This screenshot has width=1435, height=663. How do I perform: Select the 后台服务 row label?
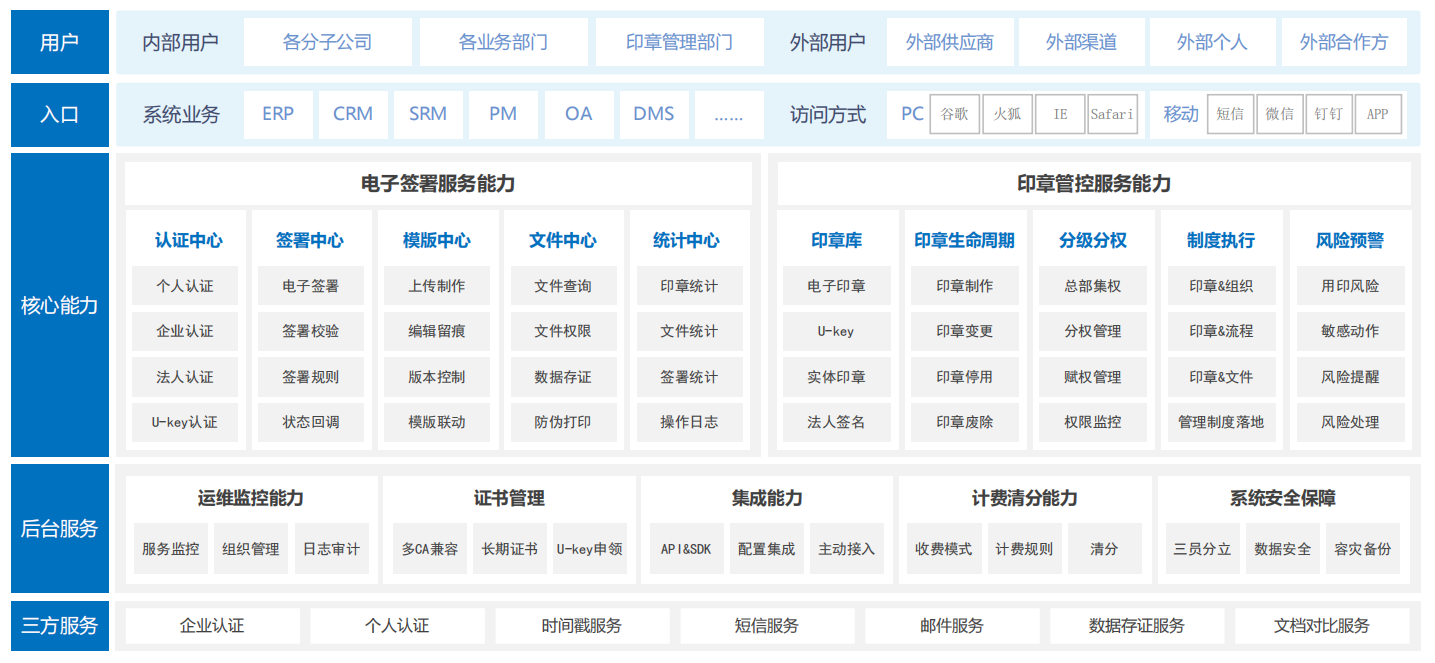click(60, 528)
